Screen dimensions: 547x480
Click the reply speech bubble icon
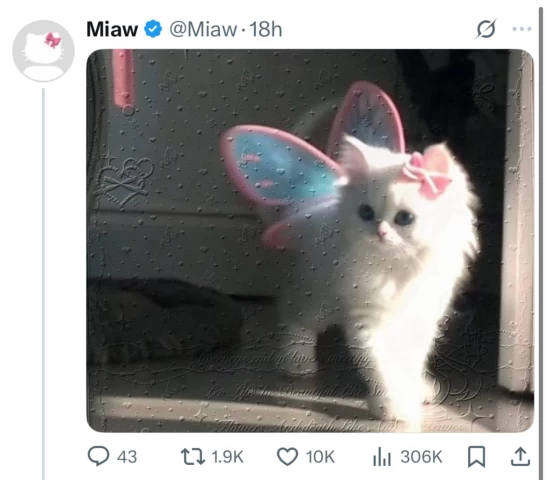[98, 456]
